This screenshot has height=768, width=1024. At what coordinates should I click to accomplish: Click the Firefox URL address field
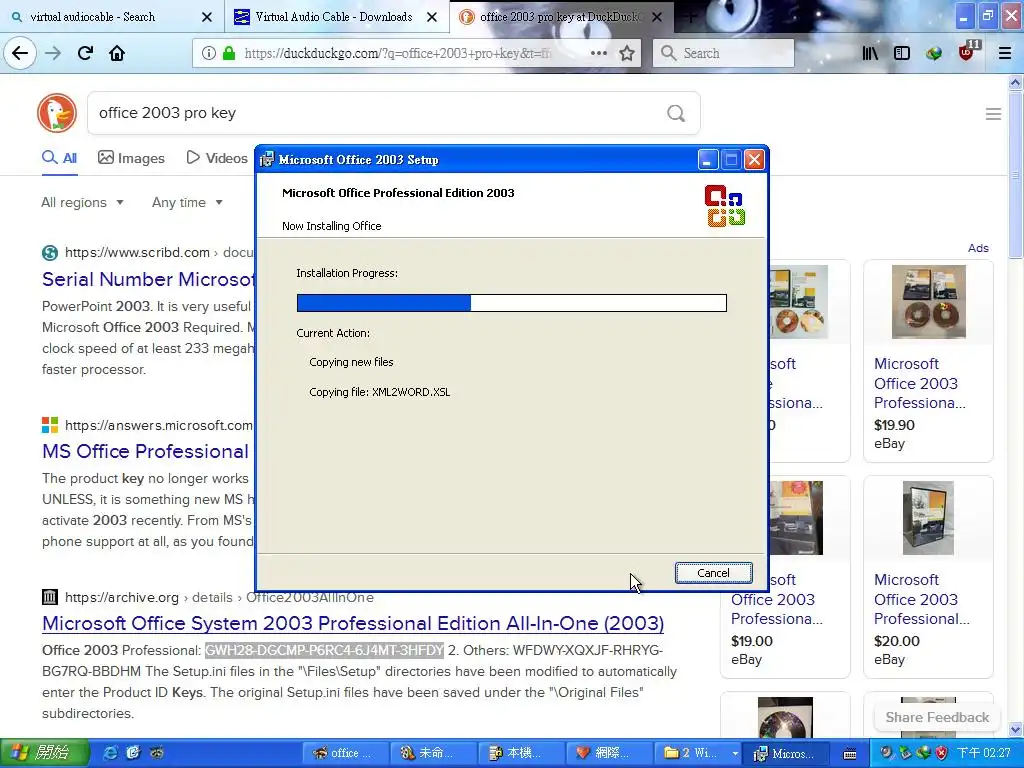pos(396,53)
